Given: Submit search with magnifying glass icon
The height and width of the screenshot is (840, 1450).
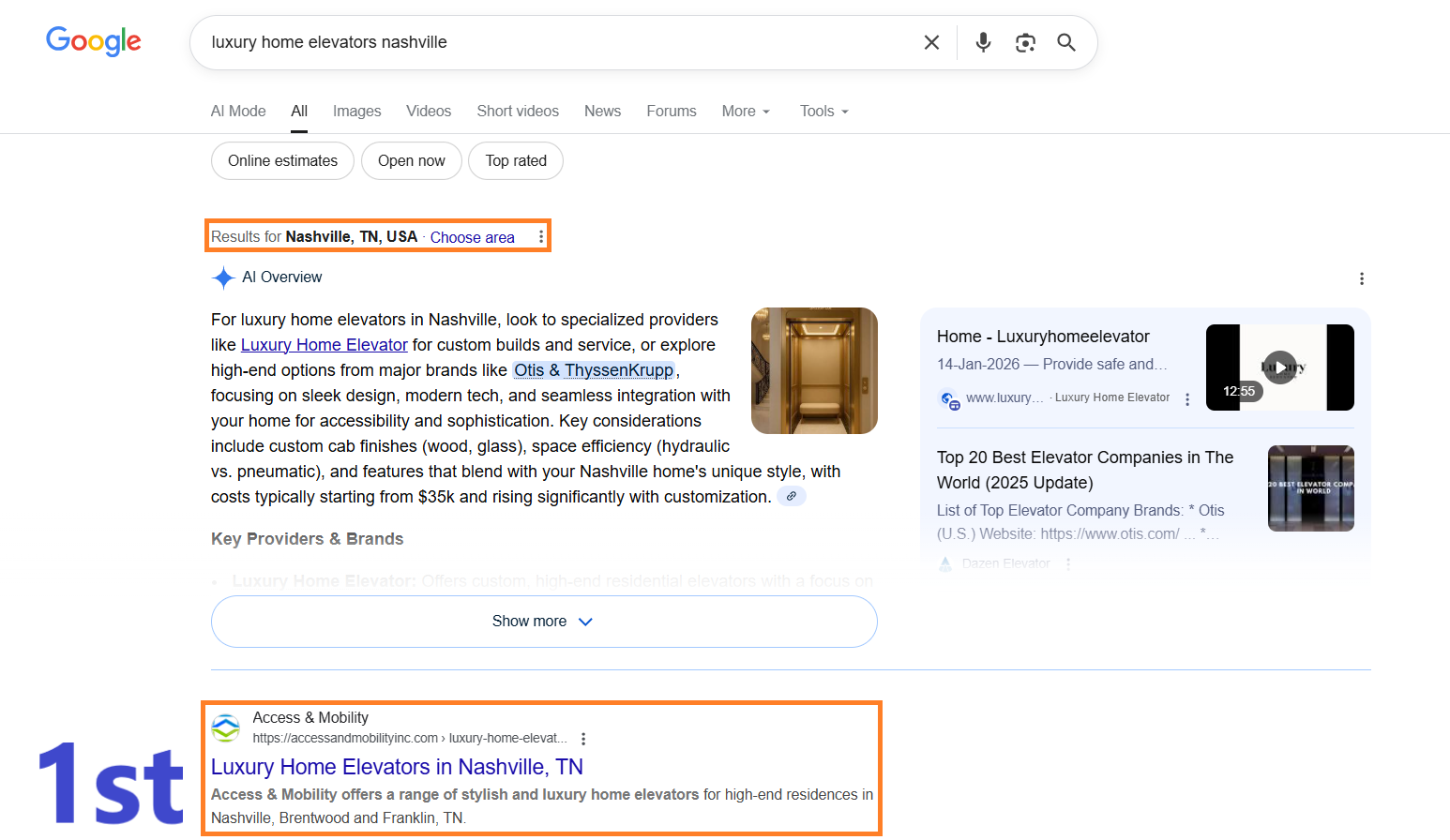Looking at the screenshot, I should click(1066, 42).
